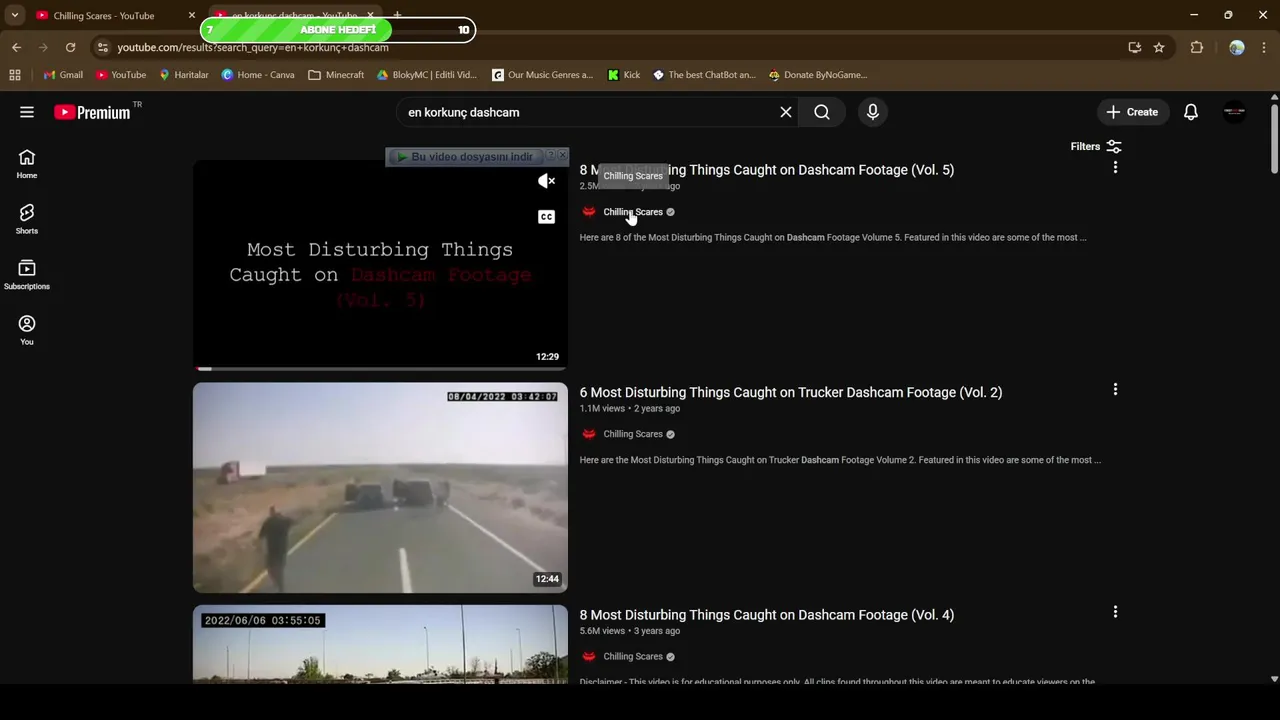
Task: Toggle captions on the preview video
Action: 546,217
